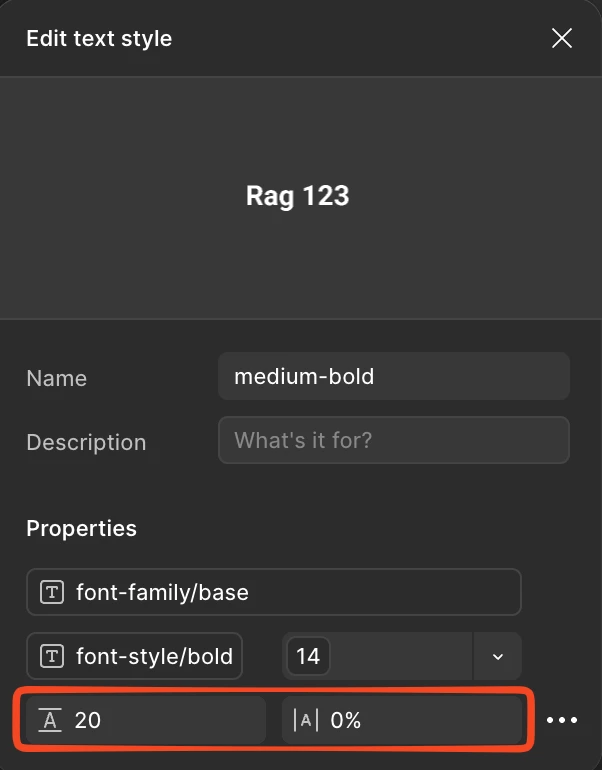The image size is (602, 770).
Task: Click the letter spacing value 0%
Action: (345, 720)
